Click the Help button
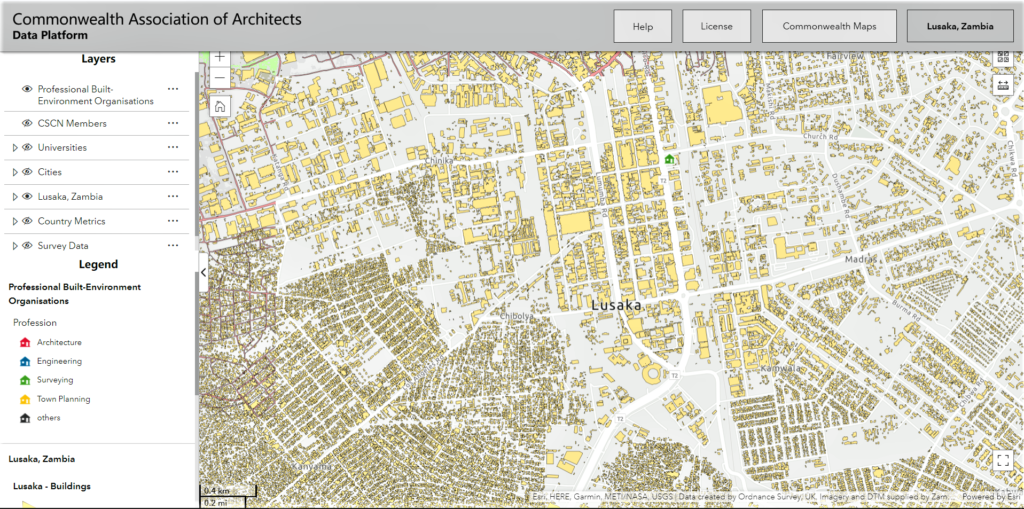Viewport: 1024px width, 509px height. pos(643,27)
